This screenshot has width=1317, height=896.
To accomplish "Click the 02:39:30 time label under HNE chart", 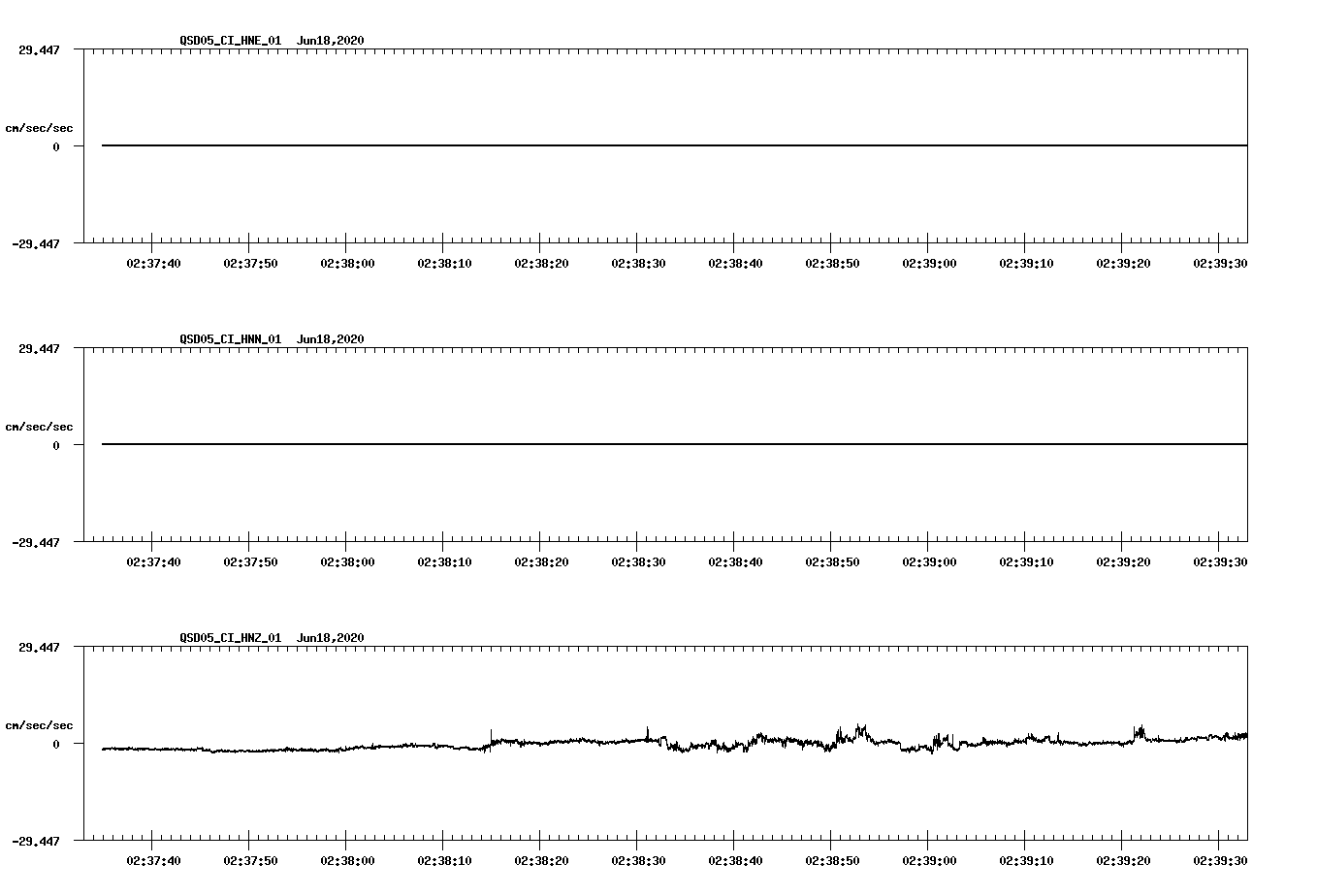I will coord(1220,264).
